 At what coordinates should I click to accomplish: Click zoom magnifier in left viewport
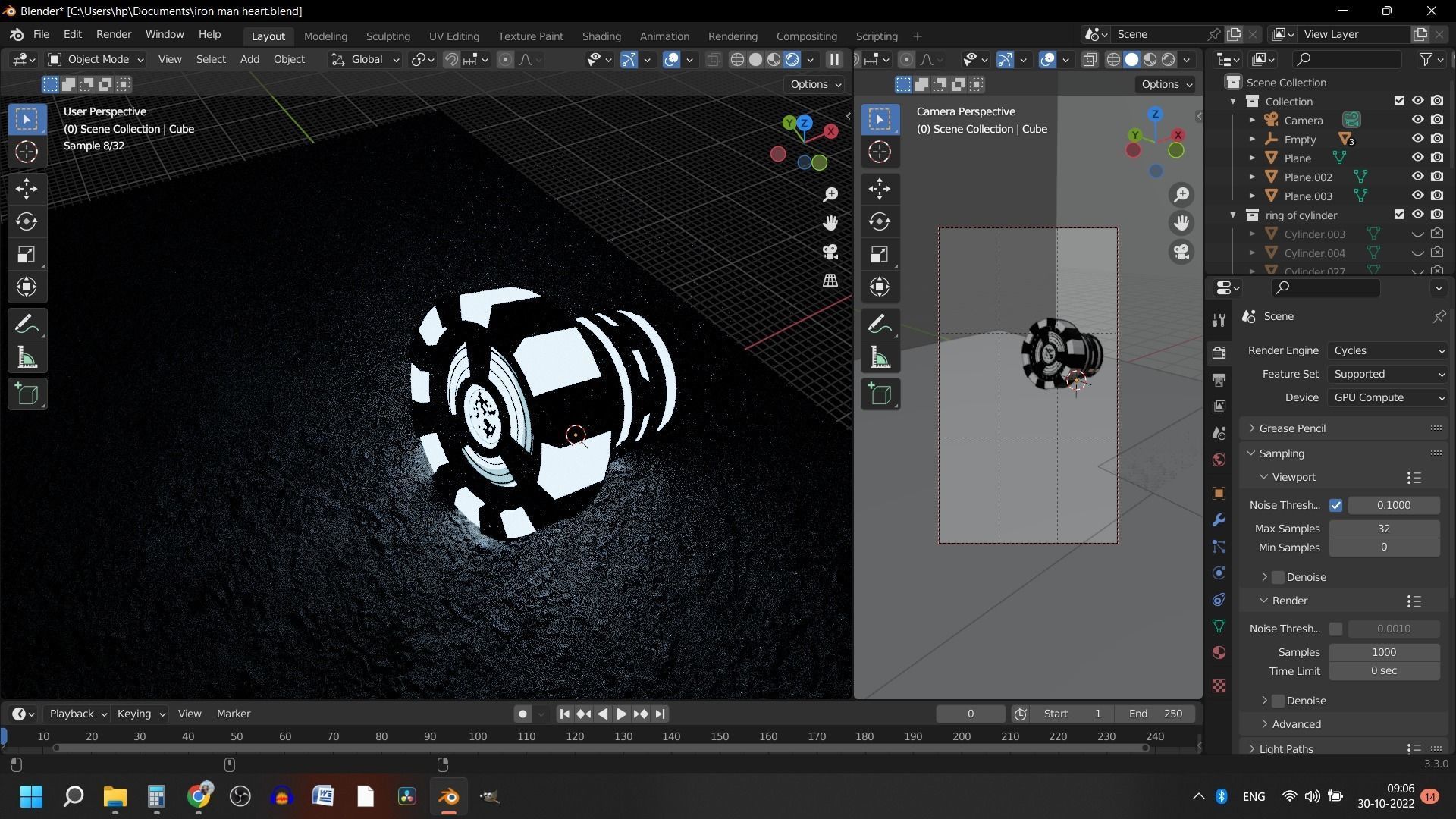(x=830, y=195)
